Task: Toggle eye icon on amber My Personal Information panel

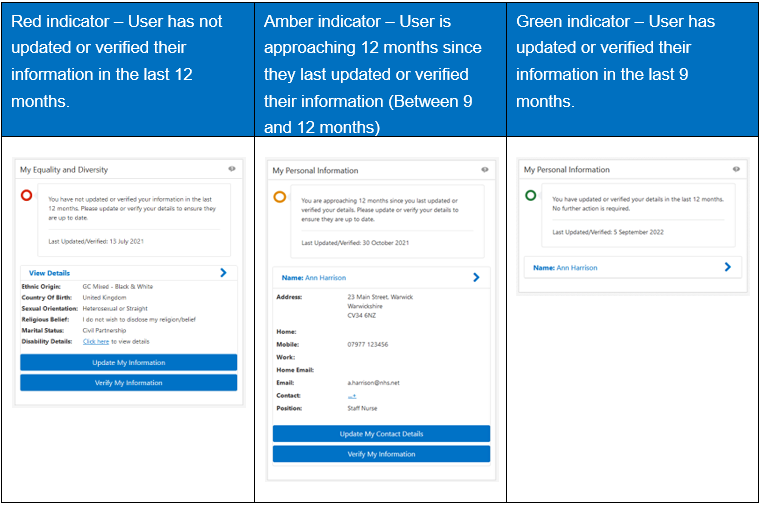Action: click(x=484, y=170)
